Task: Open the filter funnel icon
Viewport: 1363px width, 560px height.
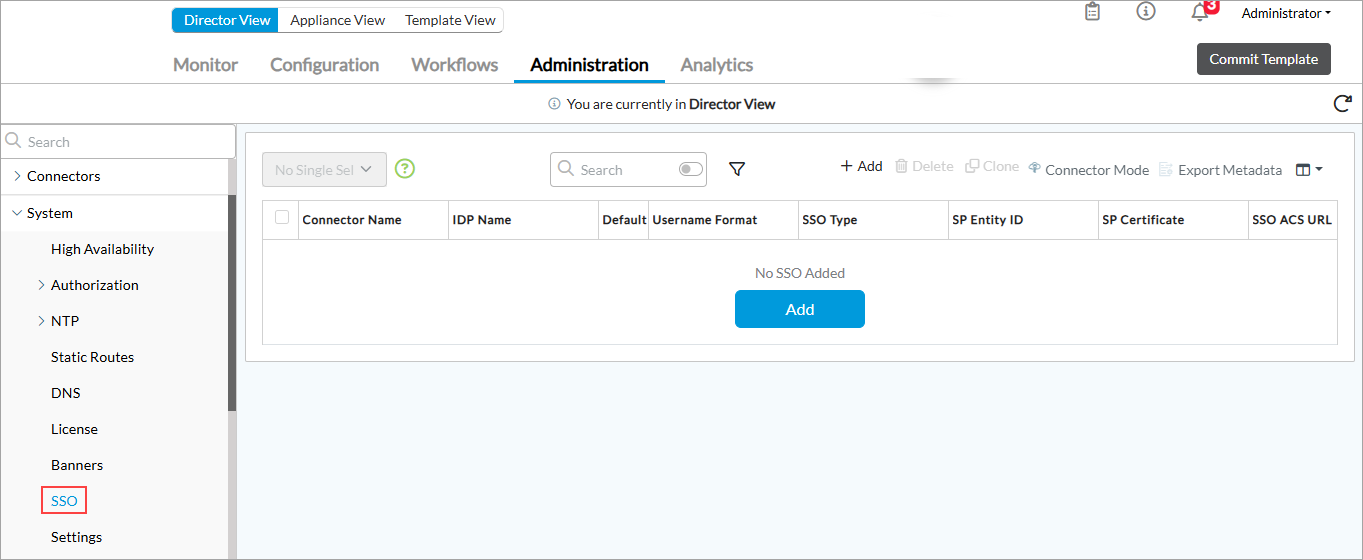Action: 737,170
